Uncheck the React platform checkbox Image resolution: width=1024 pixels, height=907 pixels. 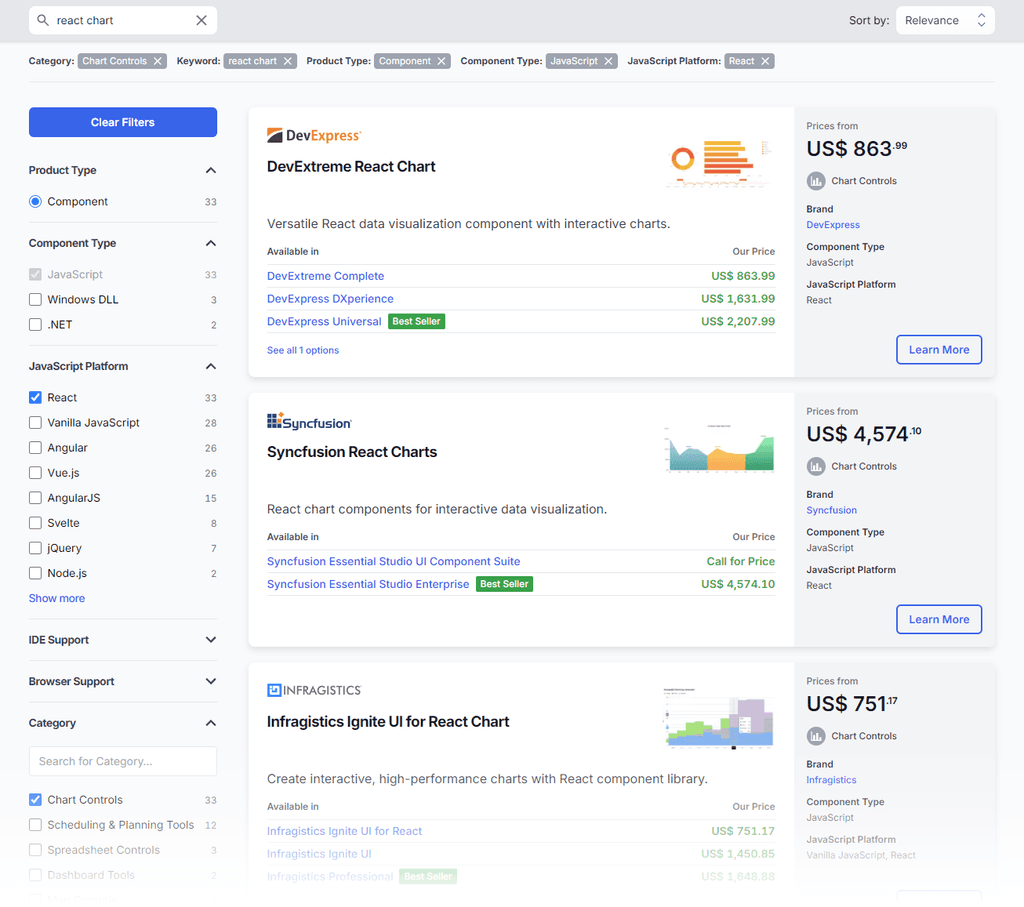(35, 398)
